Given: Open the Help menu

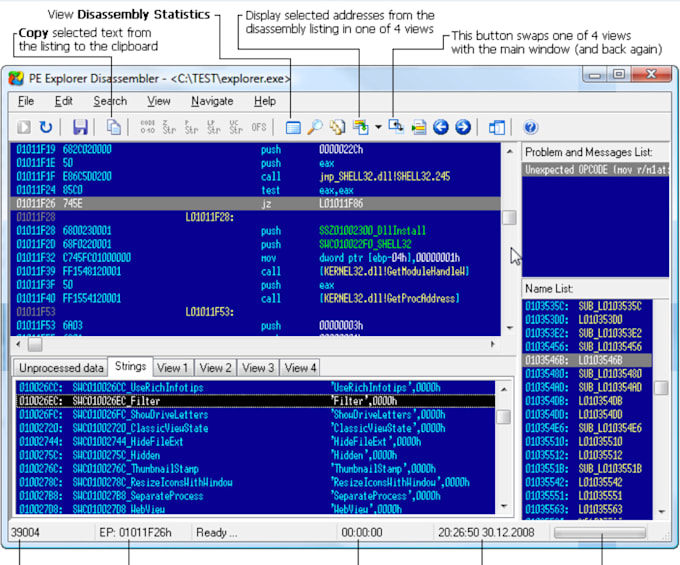Looking at the screenshot, I should coord(265,101).
